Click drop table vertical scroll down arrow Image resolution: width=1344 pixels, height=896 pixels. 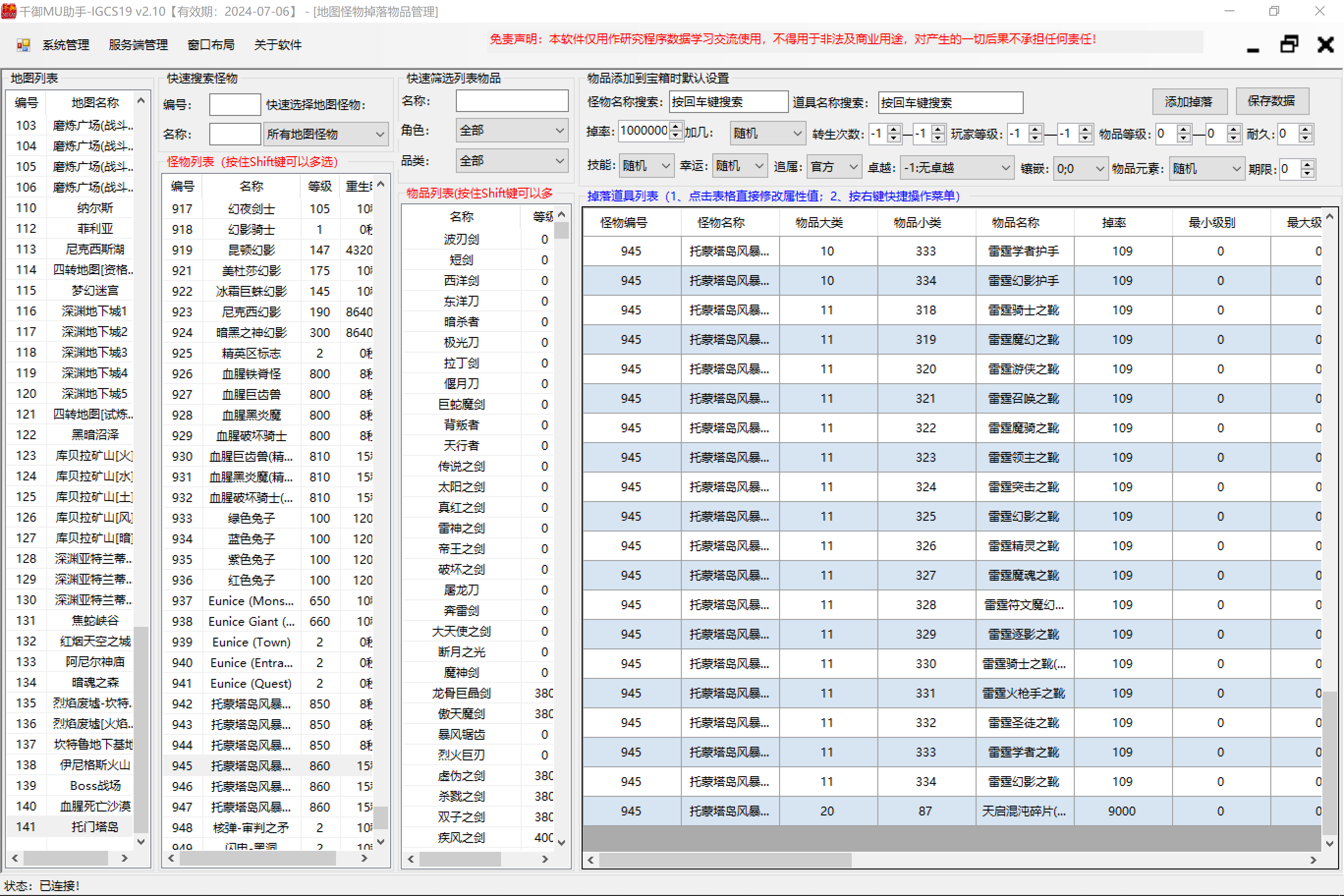(1330, 843)
